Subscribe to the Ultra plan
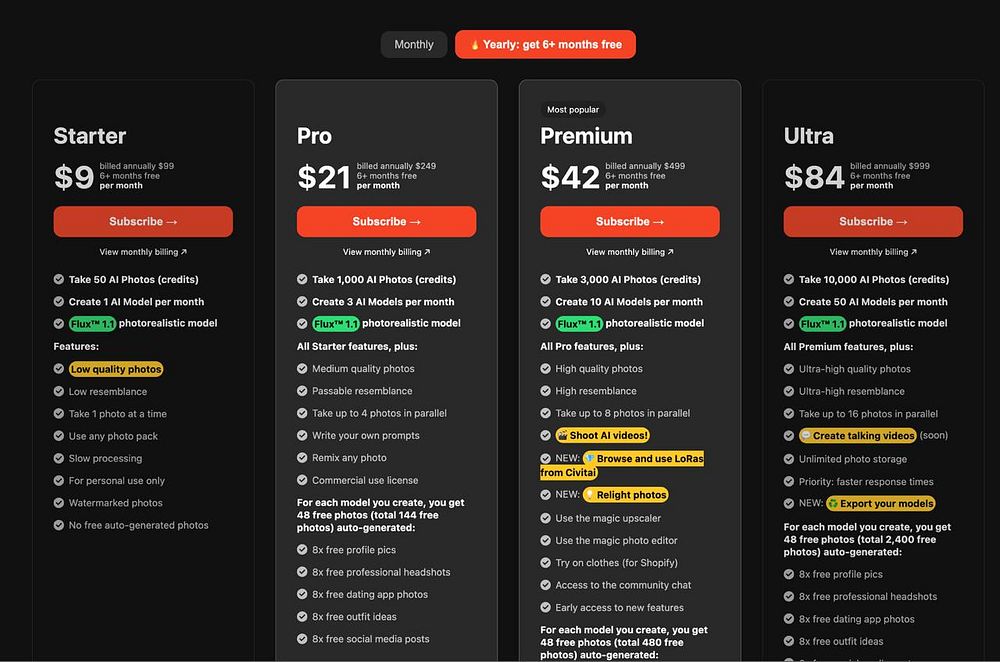The height and width of the screenshot is (662, 1000). 873,221
